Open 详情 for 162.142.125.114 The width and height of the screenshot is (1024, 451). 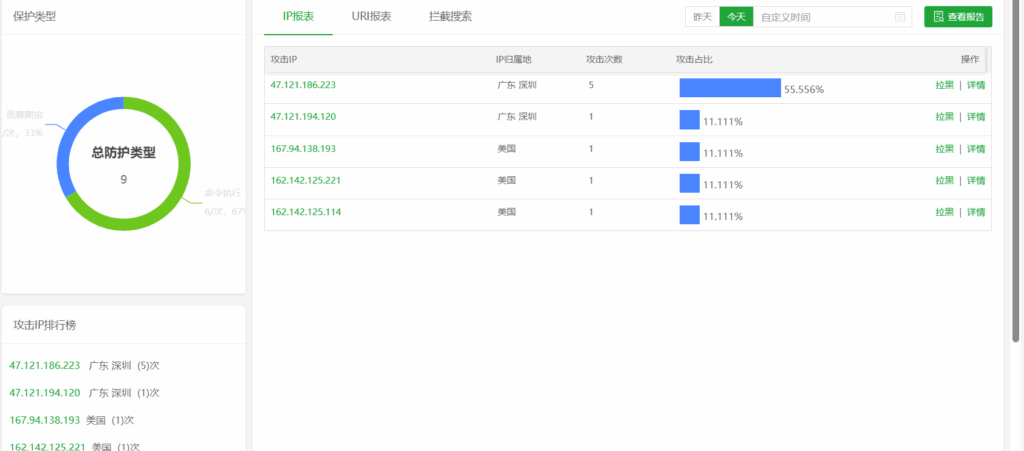[976, 212]
